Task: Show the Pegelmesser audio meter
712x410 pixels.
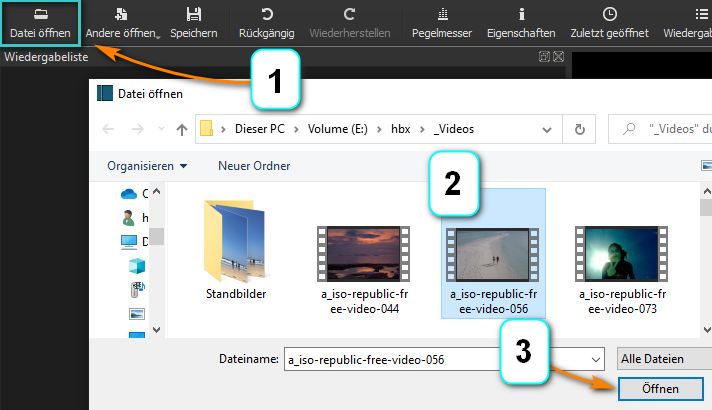Action: (x=441, y=22)
